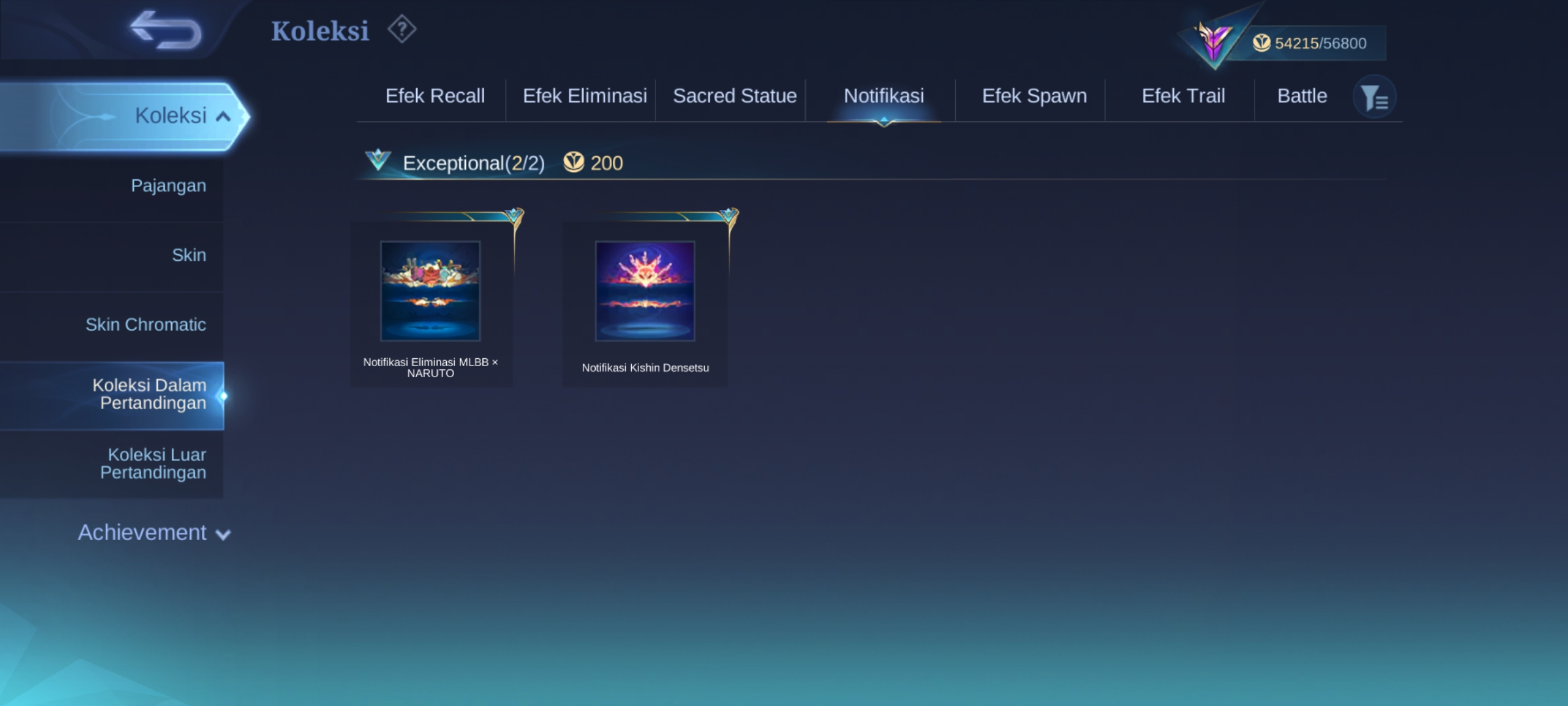Open Koleksi Luar Pertandingan menu
The image size is (1568, 706).
pyautogui.click(x=153, y=463)
